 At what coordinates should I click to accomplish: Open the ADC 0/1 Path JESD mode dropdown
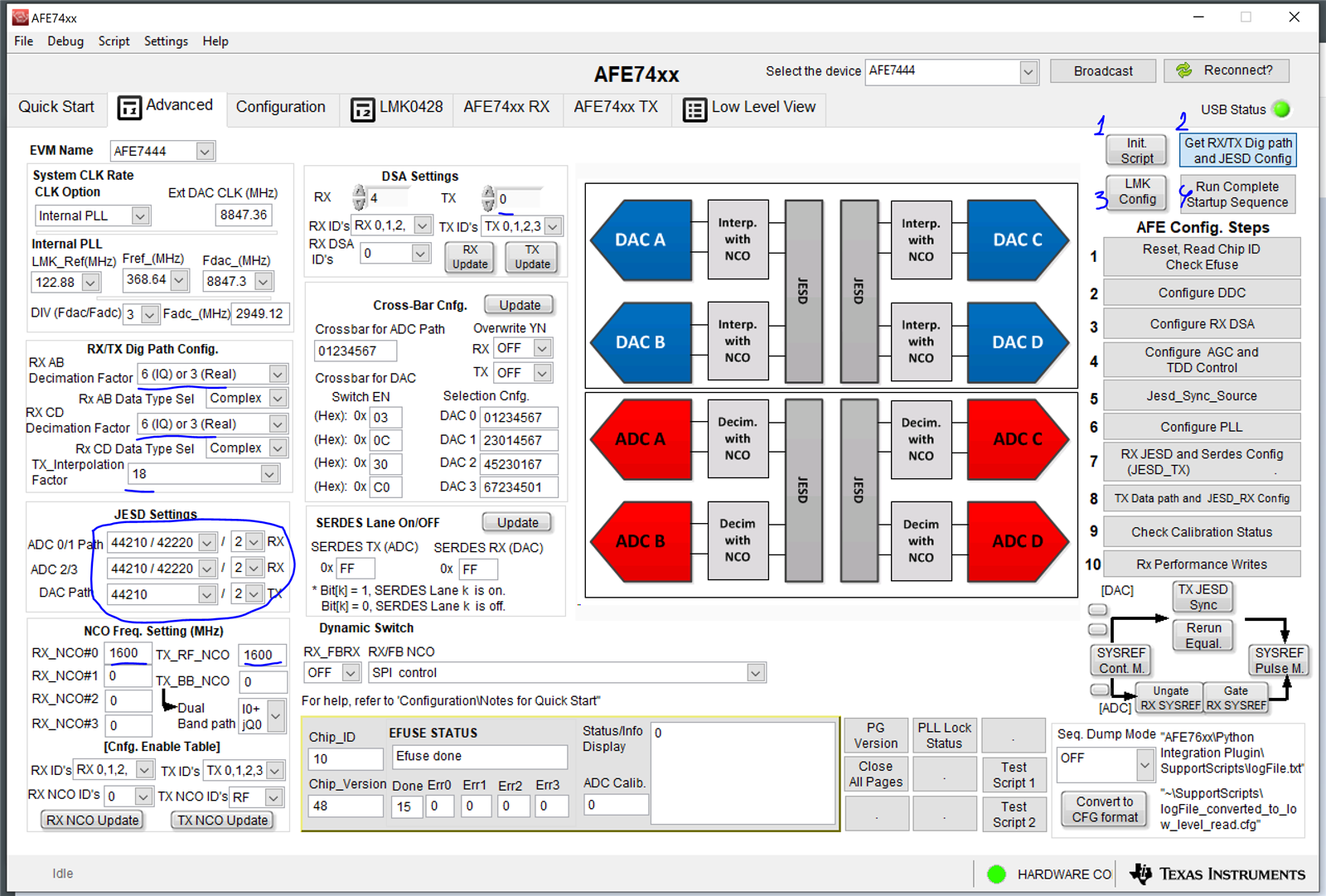pyautogui.click(x=207, y=542)
